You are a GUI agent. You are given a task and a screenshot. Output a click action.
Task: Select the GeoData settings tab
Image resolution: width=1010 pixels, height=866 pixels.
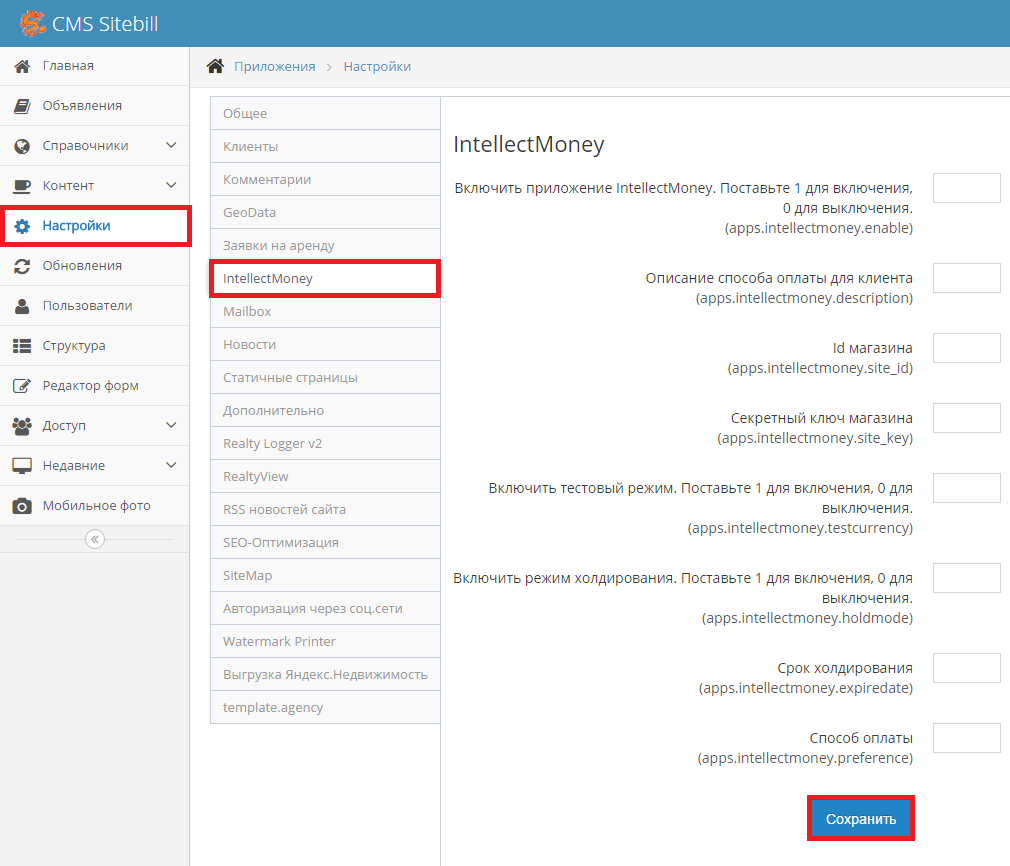point(250,212)
